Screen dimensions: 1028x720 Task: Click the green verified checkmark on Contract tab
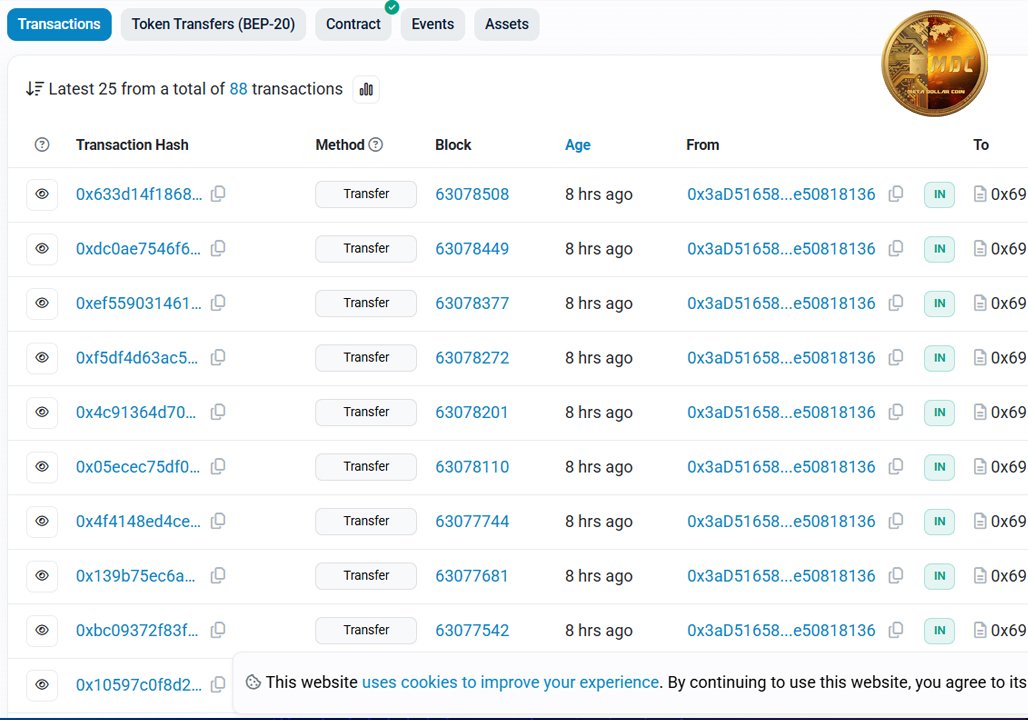391,9
